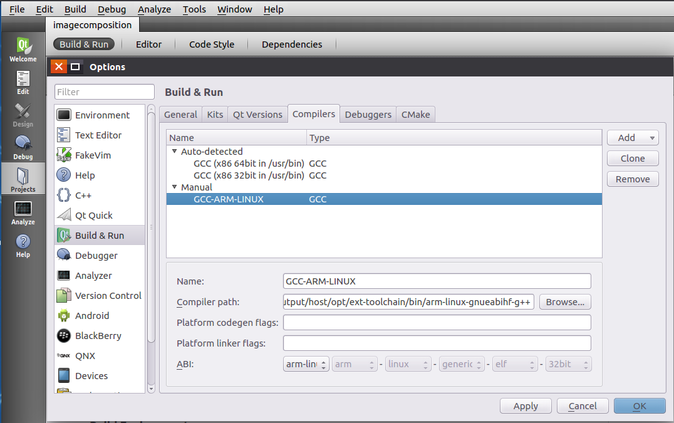The image size is (674, 423).
Task: Select the Projects mode icon
Action: (x=22, y=179)
